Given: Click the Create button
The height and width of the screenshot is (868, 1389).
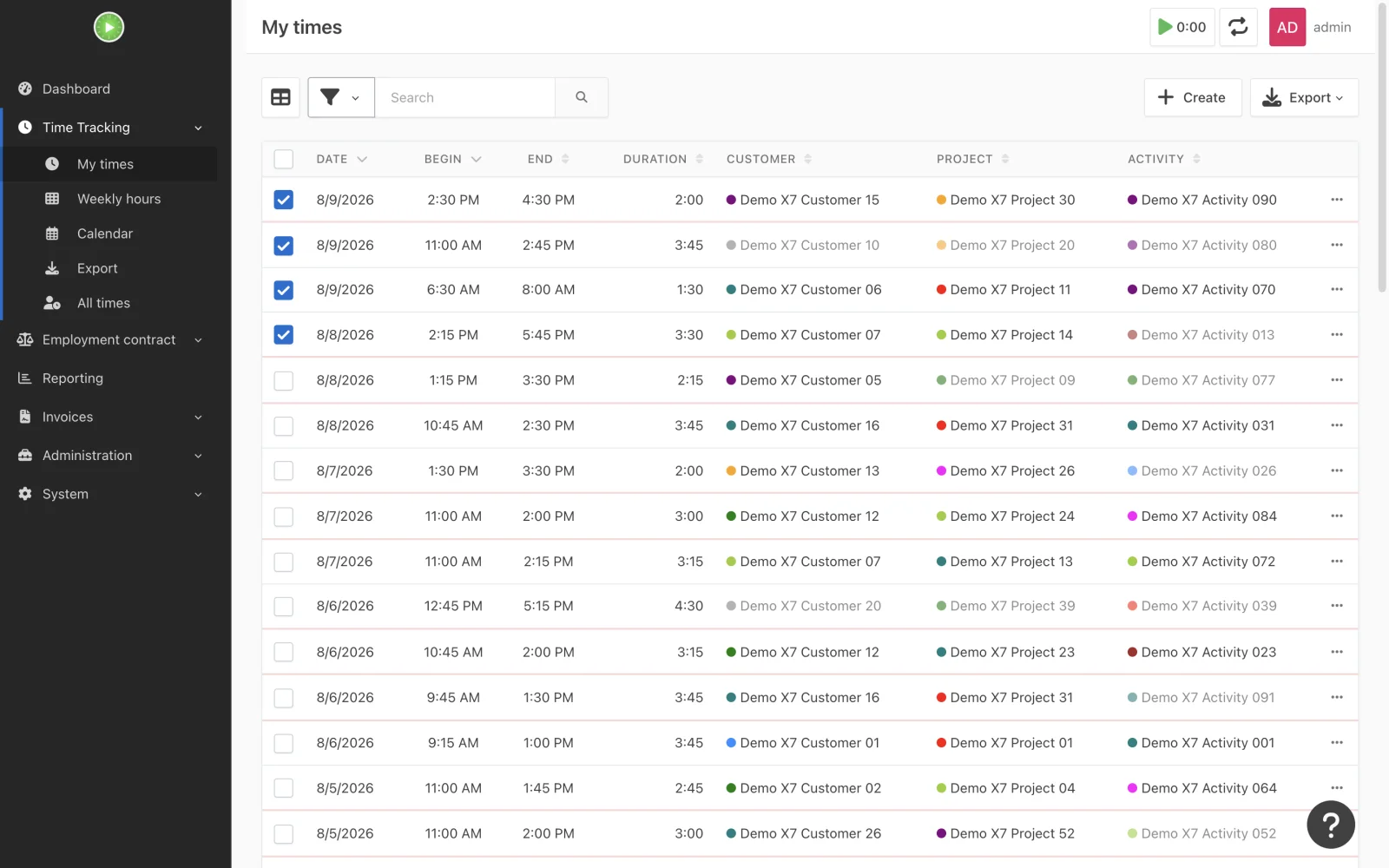Looking at the screenshot, I should click(x=1192, y=97).
